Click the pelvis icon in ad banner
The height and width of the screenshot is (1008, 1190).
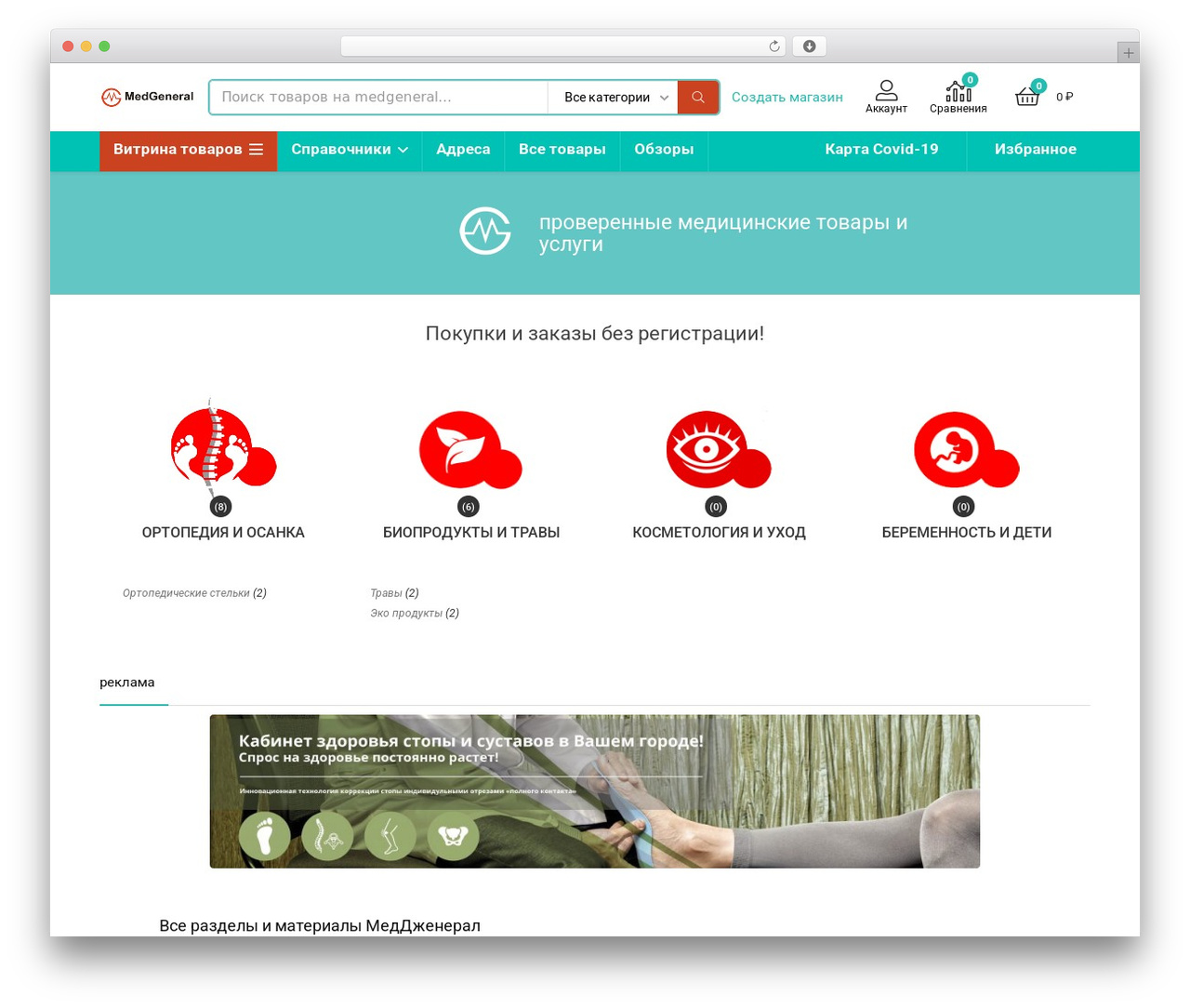[453, 835]
